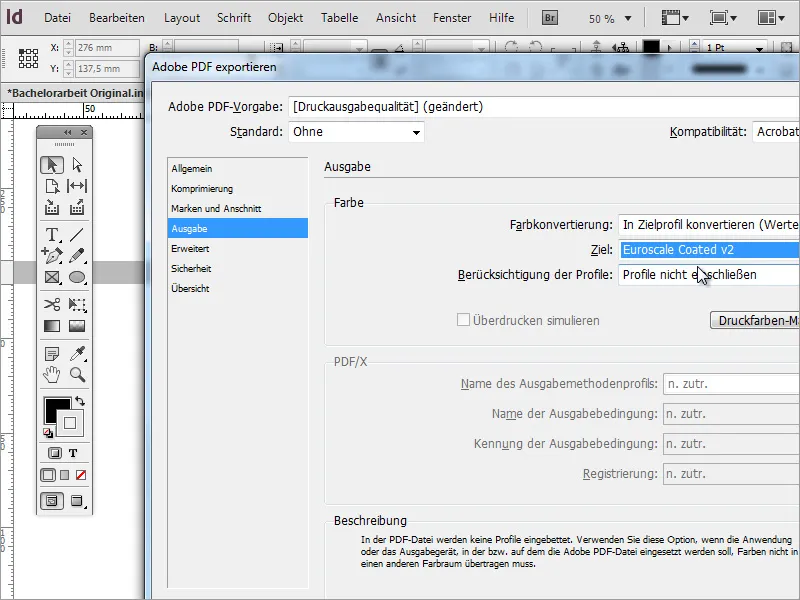Screen dimensions: 800x600
Task: Apply None button with red slash
Action: [81, 475]
